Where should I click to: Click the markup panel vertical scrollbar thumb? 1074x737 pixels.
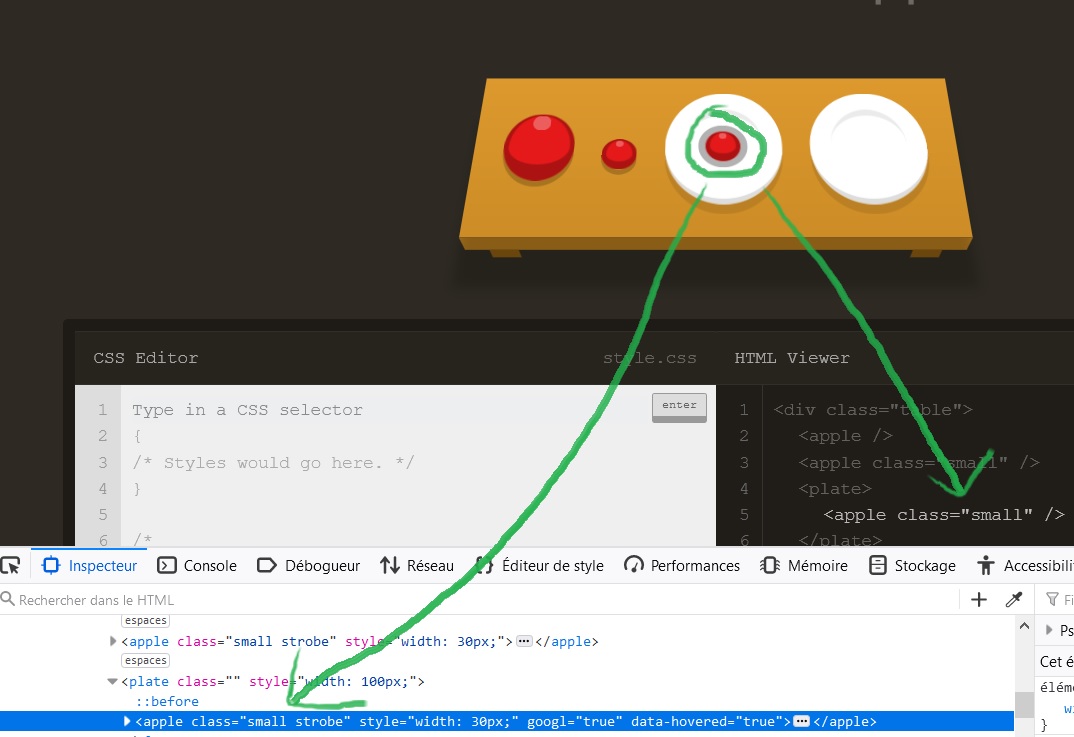click(x=1022, y=704)
